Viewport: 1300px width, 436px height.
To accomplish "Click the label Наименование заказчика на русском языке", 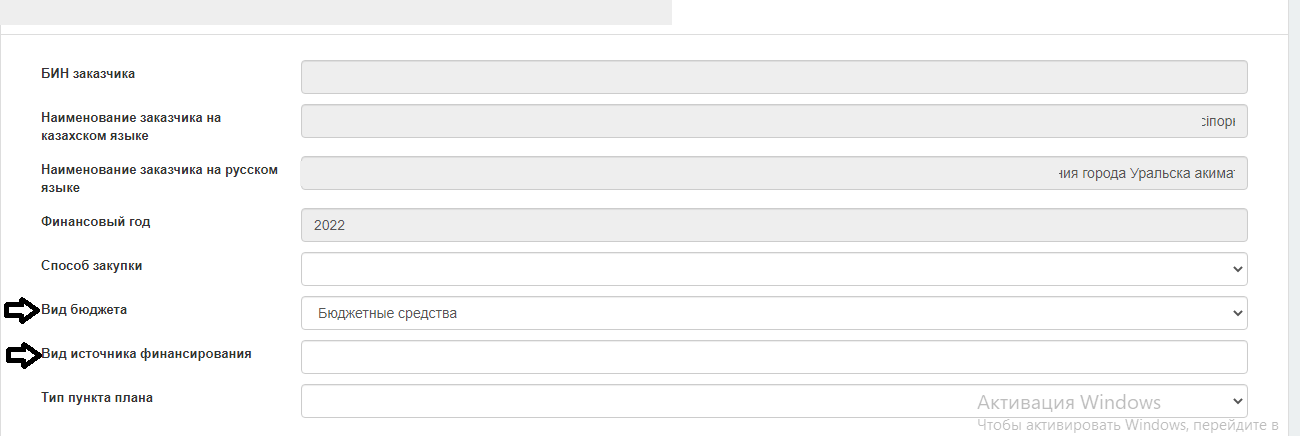I will pyautogui.click(x=159, y=178).
